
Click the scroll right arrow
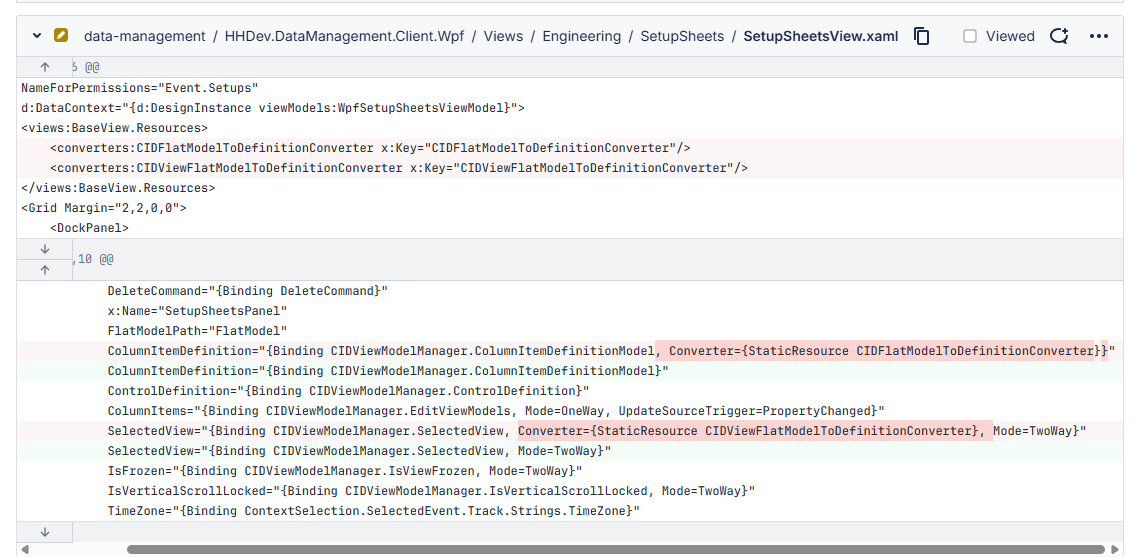[x=1122, y=549]
